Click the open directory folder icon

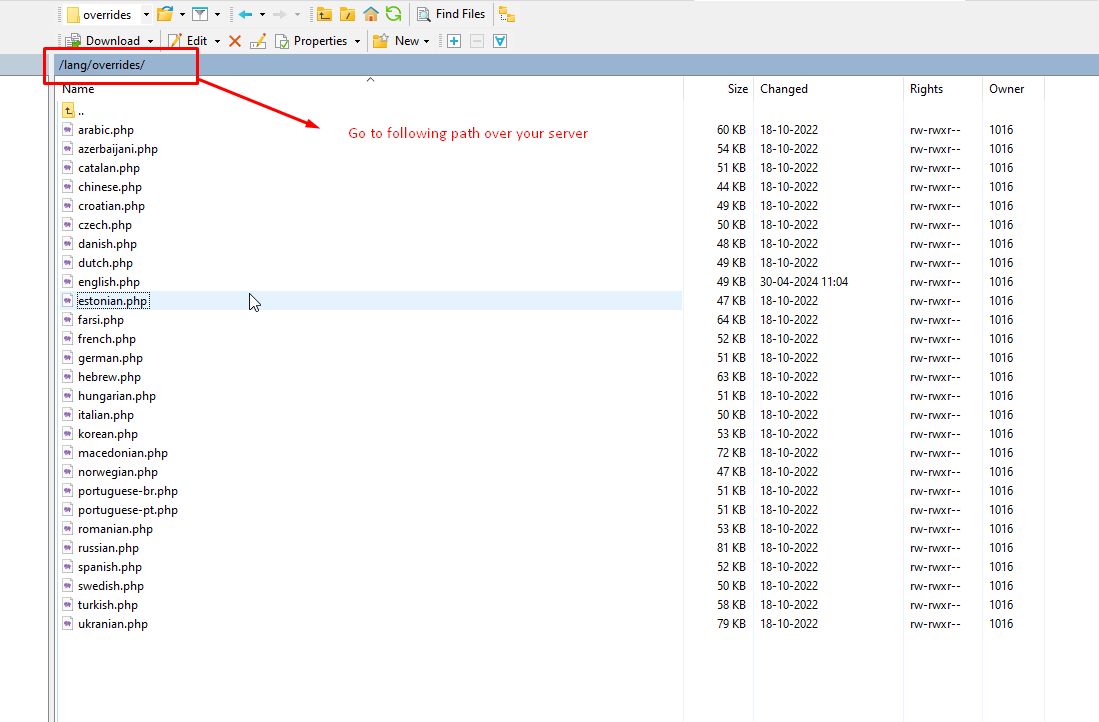coord(165,14)
